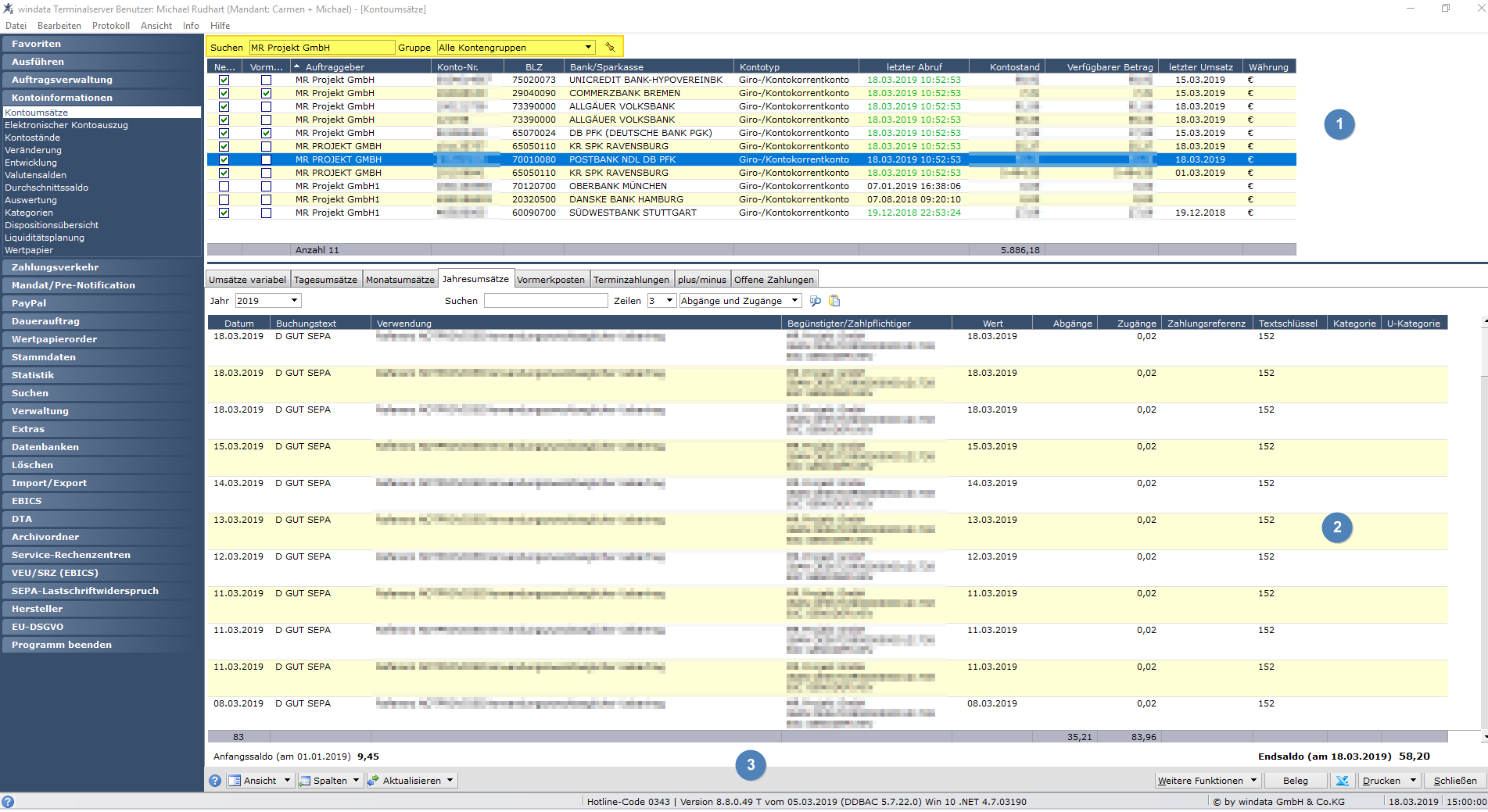
Task: Click the Beleg button
Action: pyautogui.click(x=1296, y=781)
